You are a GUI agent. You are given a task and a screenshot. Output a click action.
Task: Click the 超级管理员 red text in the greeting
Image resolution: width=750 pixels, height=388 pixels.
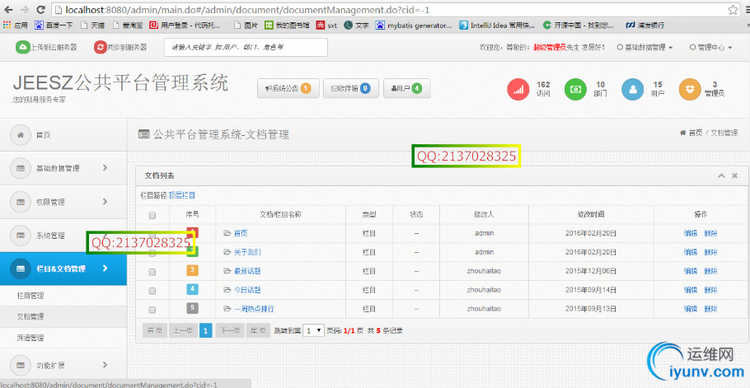coord(550,47)
